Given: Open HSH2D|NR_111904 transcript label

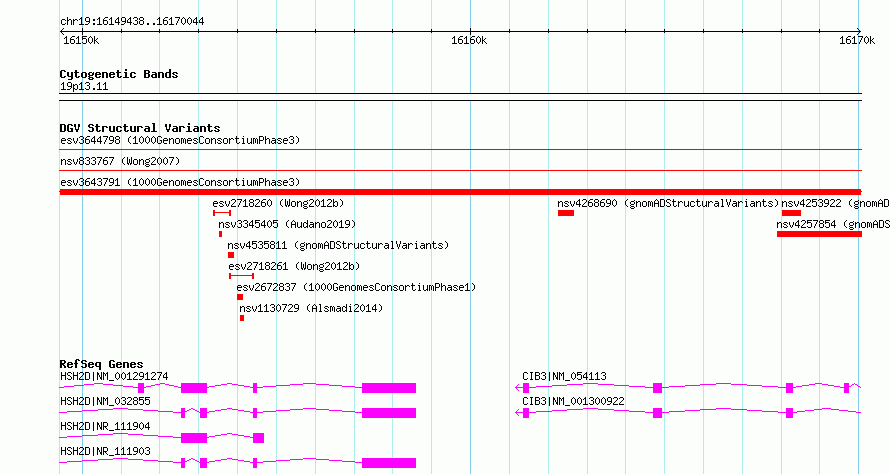Looking at the screenshot, I should 106,426.
